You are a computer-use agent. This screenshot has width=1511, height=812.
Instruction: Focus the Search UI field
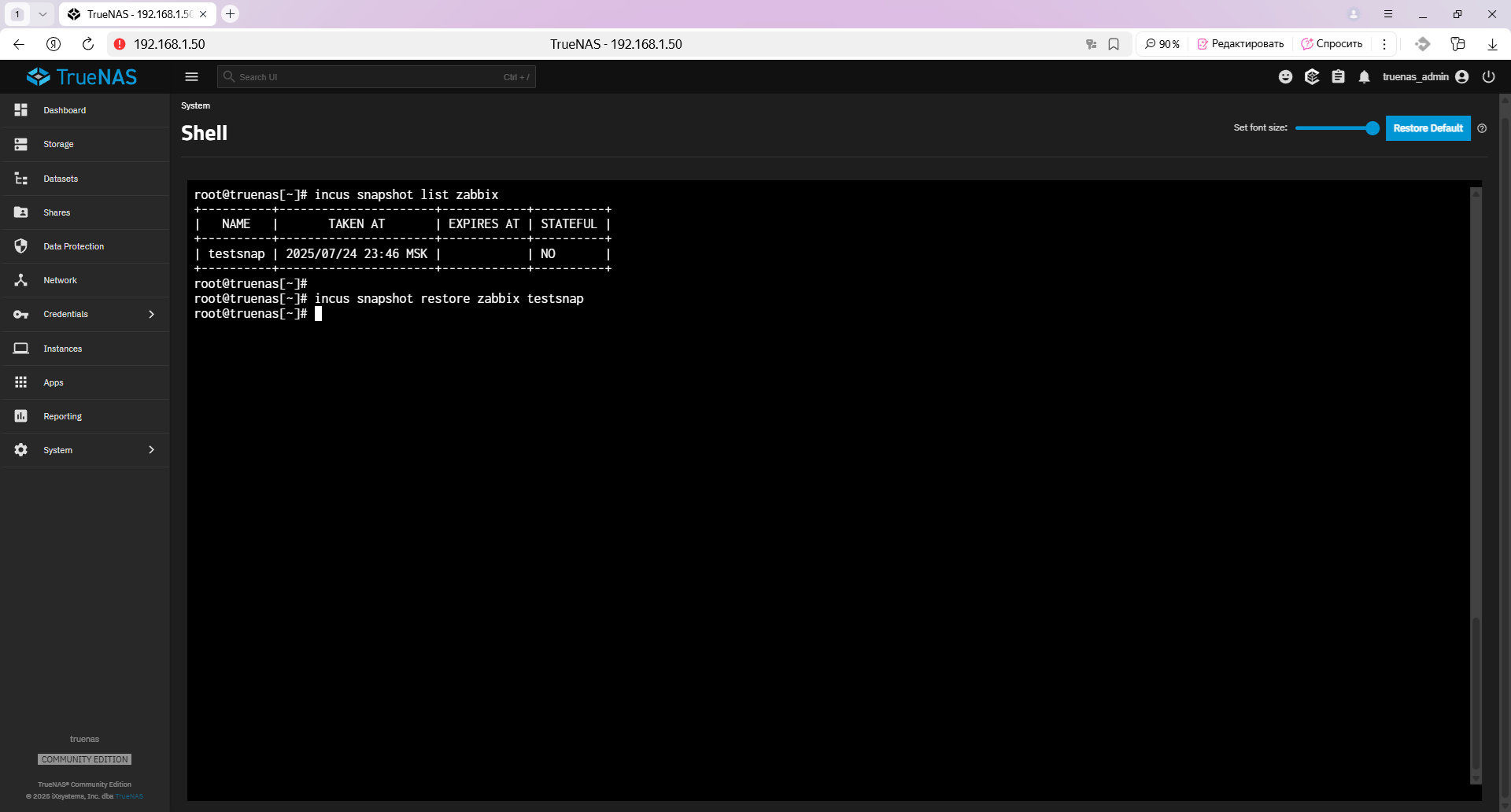[x=376, y=77]
